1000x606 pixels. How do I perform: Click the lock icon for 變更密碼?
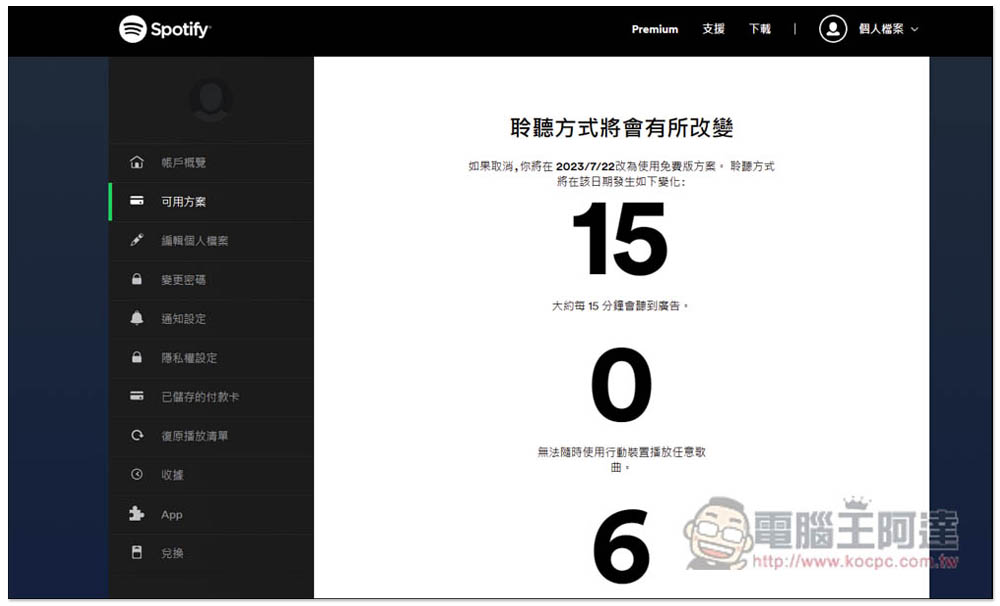coord(136,279)
